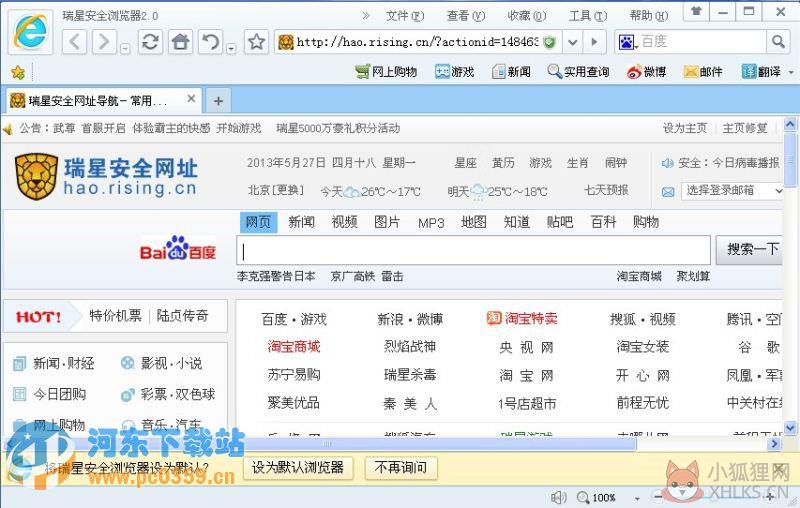Open the address bar history dropdown
Screen dimensions: 800x508
(x=573, y=42)
